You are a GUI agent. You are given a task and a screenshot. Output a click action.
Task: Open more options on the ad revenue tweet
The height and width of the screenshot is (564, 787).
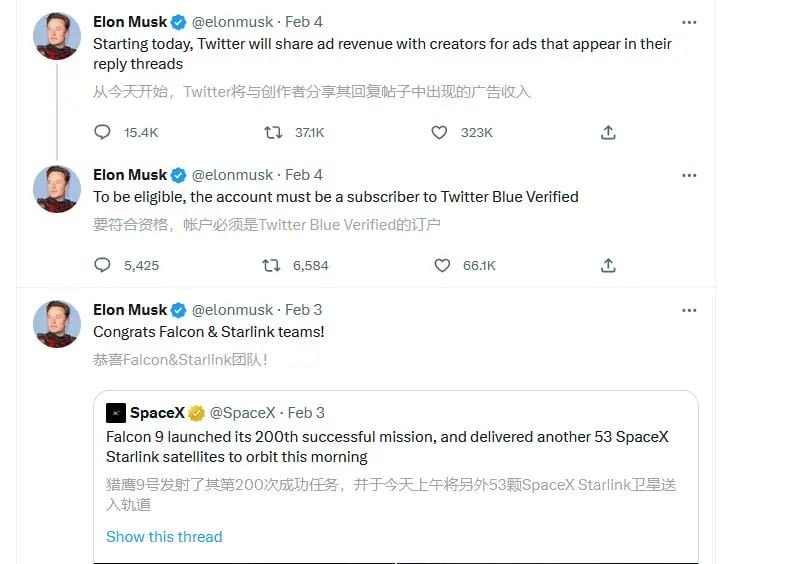click(689, 22)
